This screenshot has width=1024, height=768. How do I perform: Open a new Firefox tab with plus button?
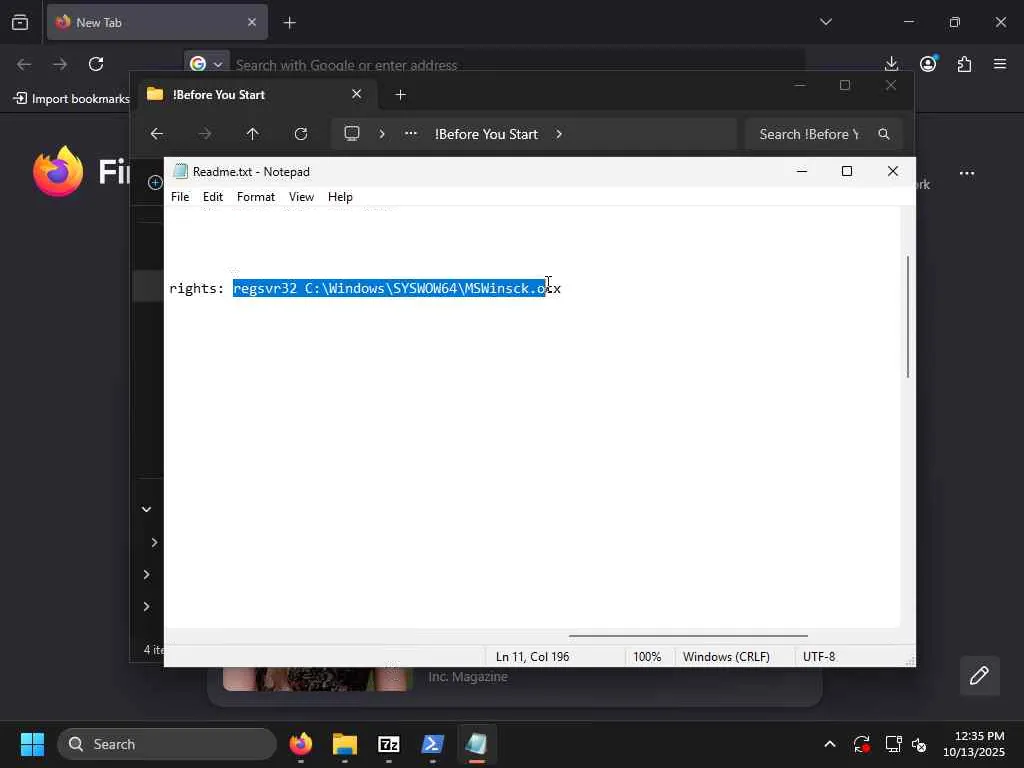coord(289,23)
